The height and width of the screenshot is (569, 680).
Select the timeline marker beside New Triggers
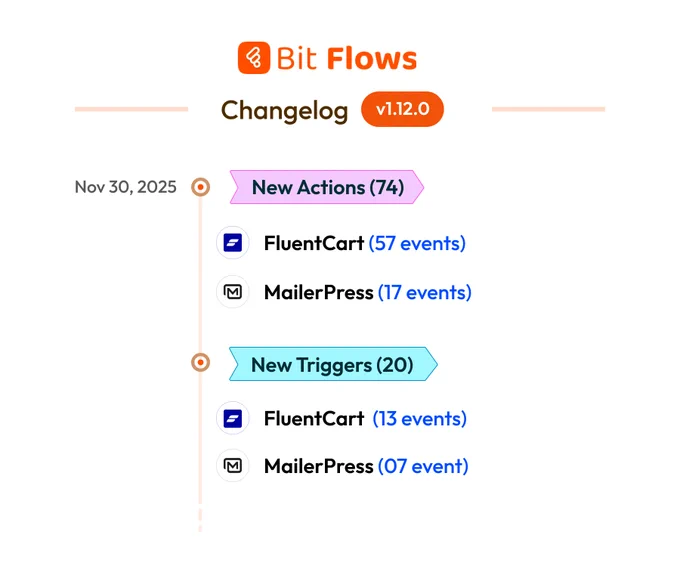(x=200, y=362)
